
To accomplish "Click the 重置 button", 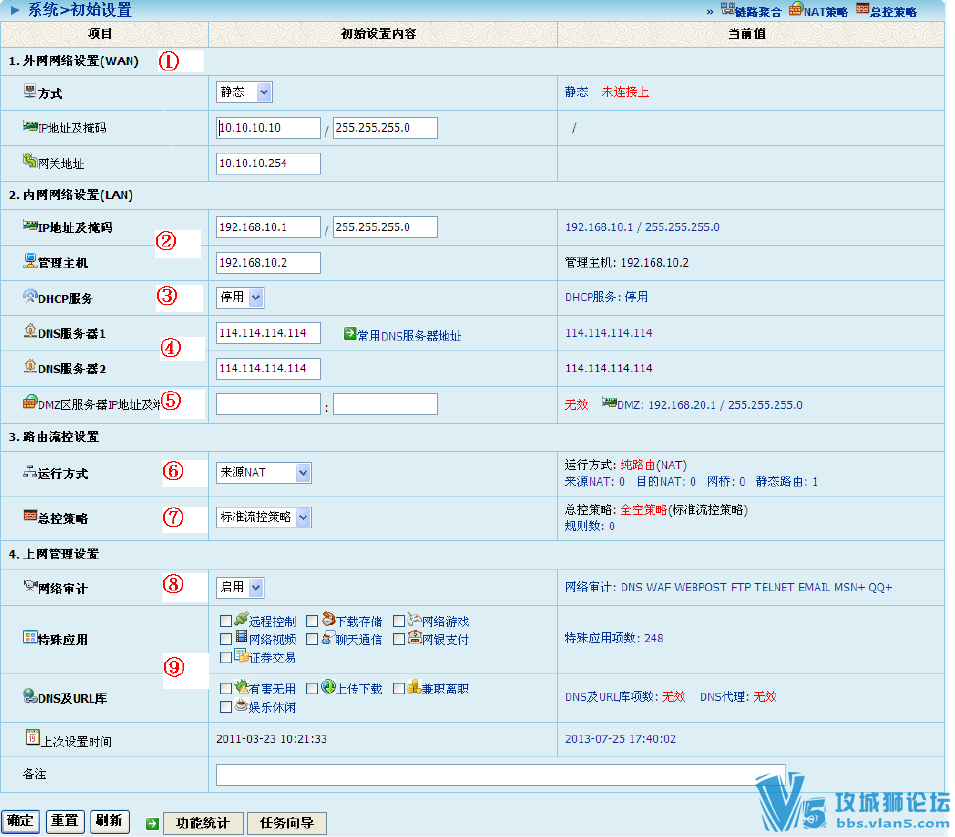I will click(65, 821).
